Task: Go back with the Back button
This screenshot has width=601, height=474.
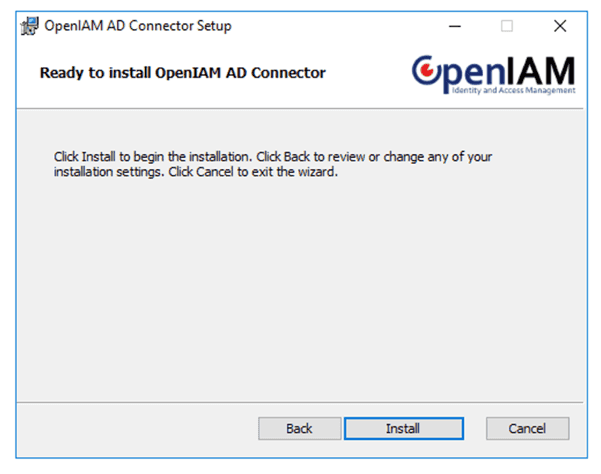Action: tap(299, 428)
